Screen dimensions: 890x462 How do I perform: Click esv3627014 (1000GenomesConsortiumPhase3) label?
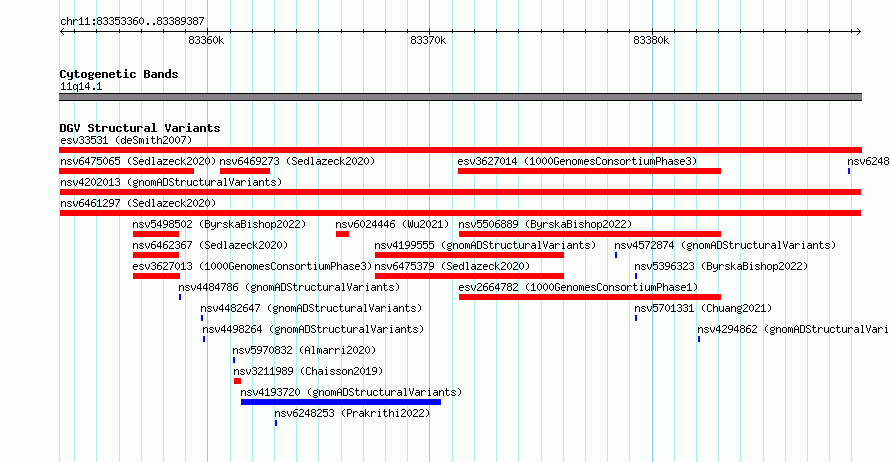(x=577, y=161)
